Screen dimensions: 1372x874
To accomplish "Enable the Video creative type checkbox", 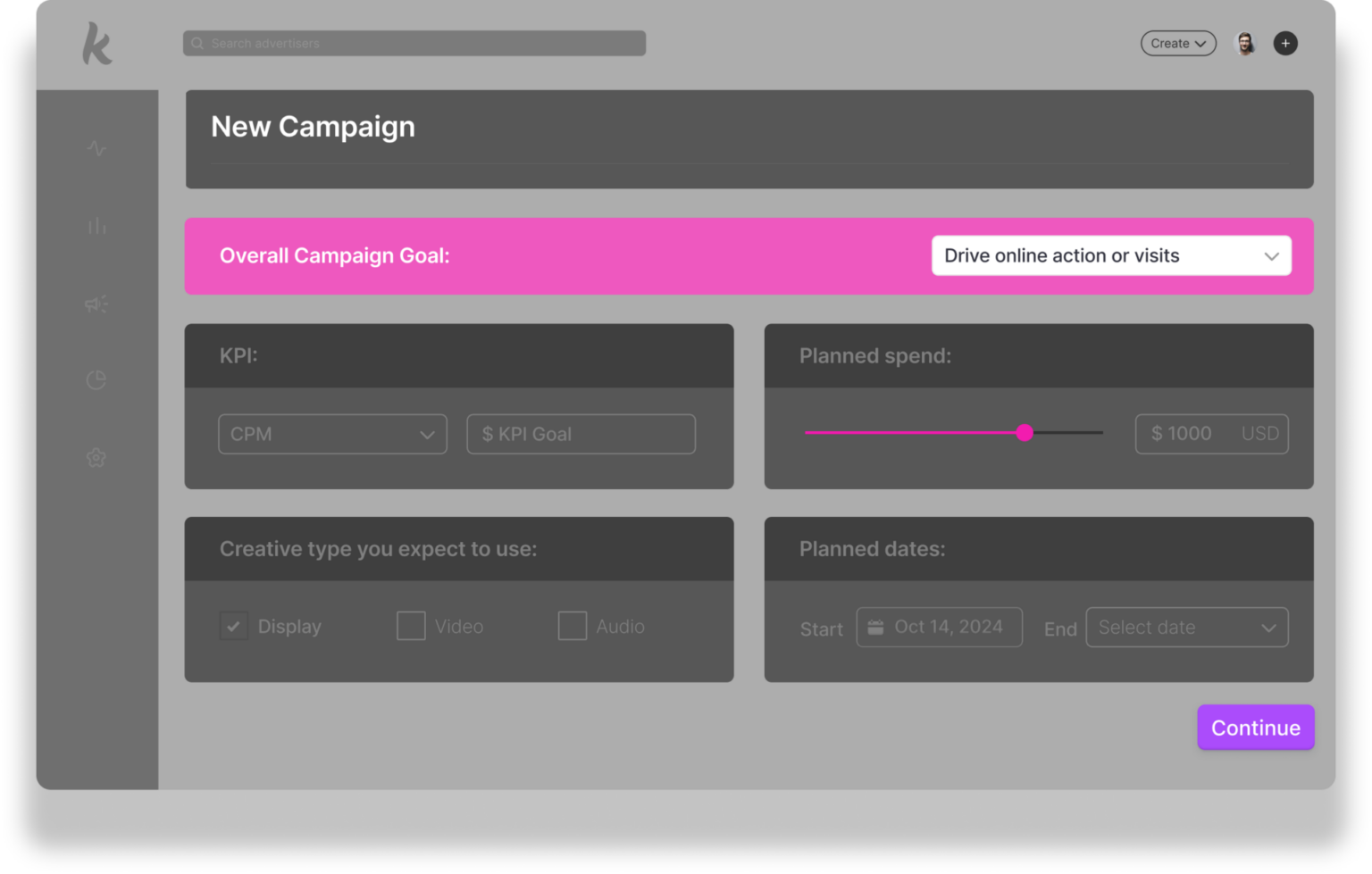I will (411, 626).
